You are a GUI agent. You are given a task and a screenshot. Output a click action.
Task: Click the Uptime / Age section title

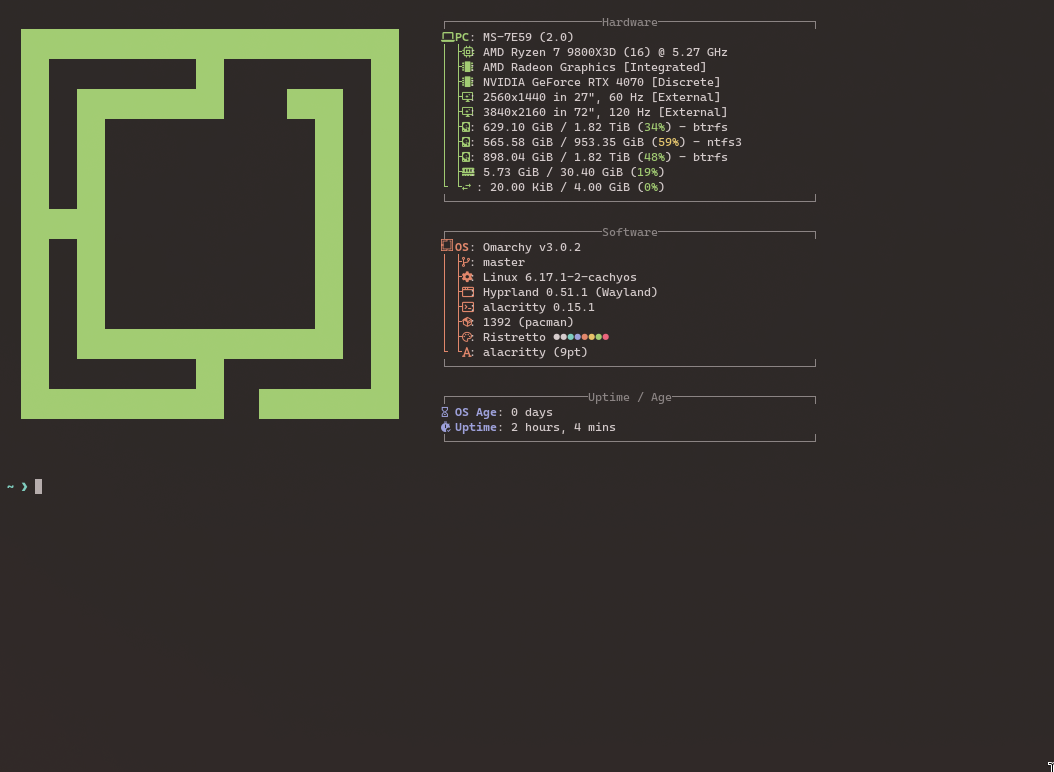(629, 397)
